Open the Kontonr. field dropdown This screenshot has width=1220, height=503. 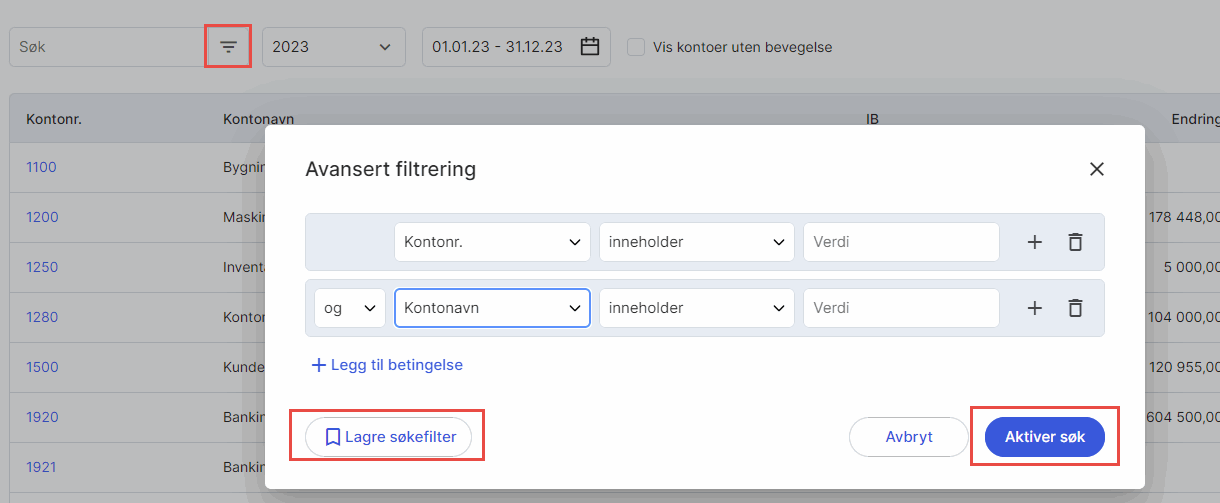[492, 242]
